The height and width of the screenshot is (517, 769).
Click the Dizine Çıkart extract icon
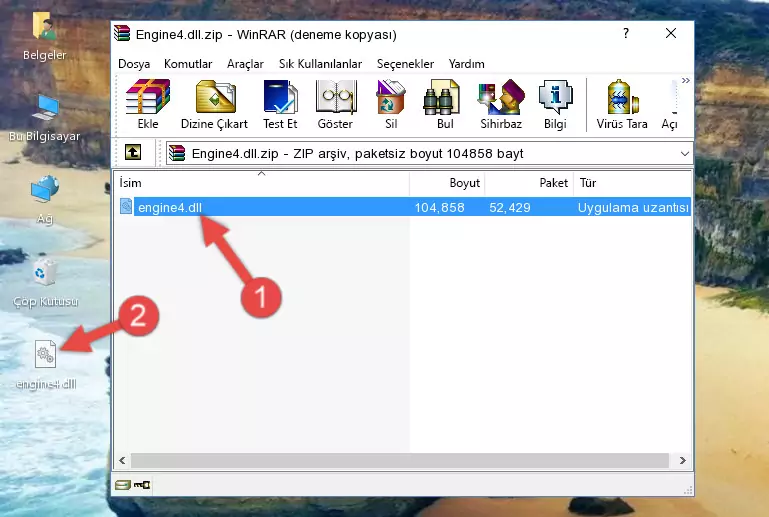[214, 104]
